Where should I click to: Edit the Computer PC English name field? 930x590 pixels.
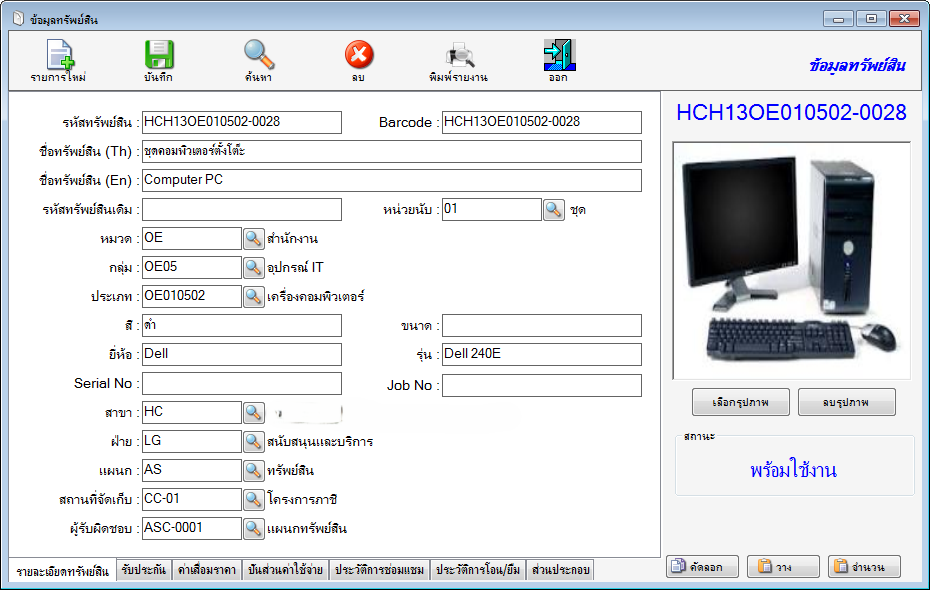(x=391, y=180)
